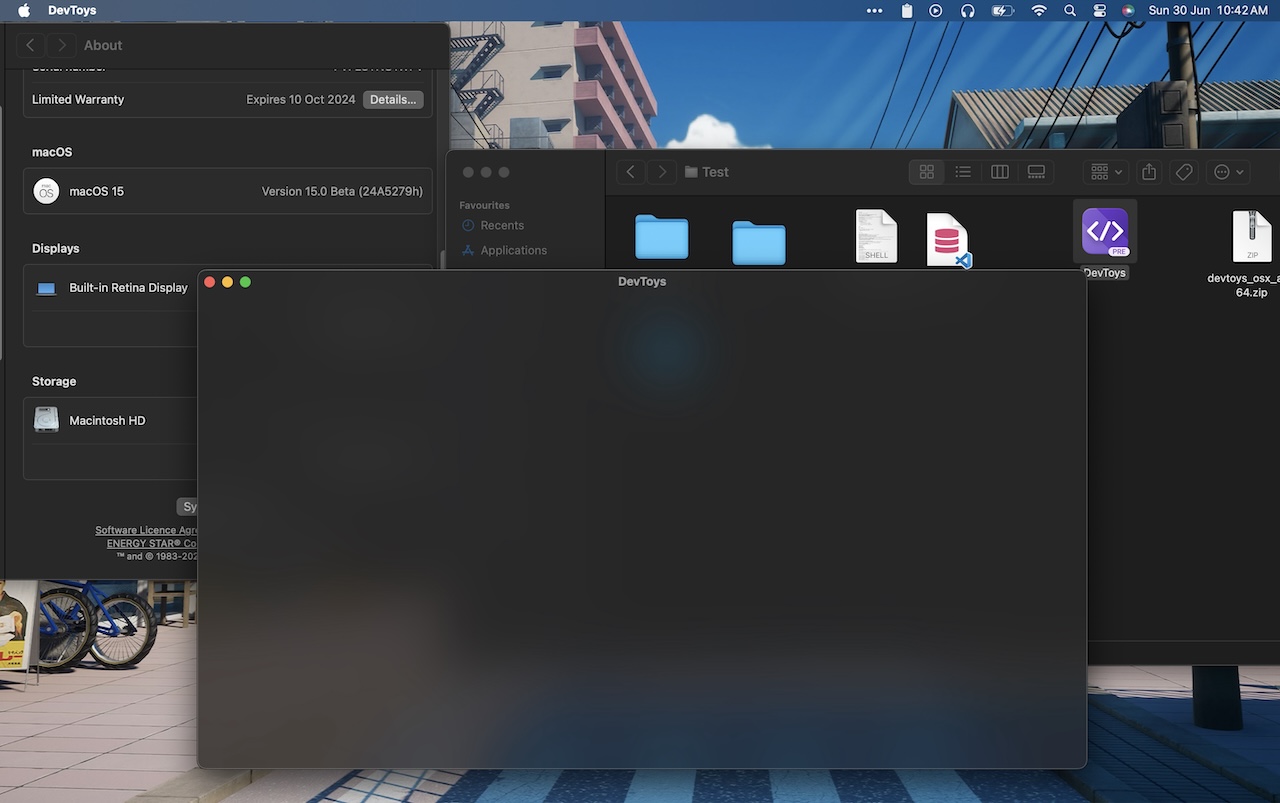Launch Siri from menu bar
Viewport: 1280px width, 803px height.
[x=1128, y=10]
